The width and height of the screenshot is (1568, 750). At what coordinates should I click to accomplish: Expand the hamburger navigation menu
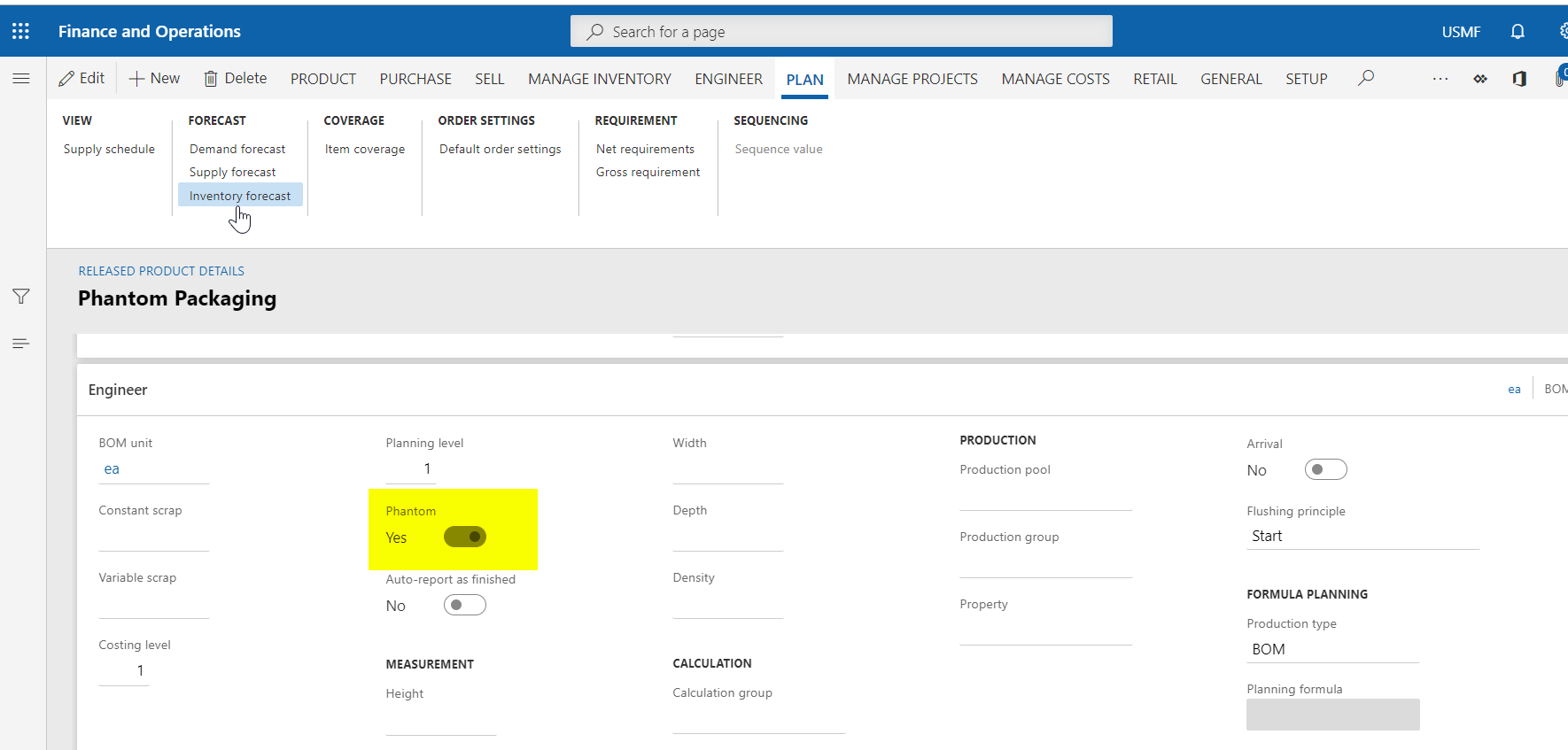pos(21,79)
